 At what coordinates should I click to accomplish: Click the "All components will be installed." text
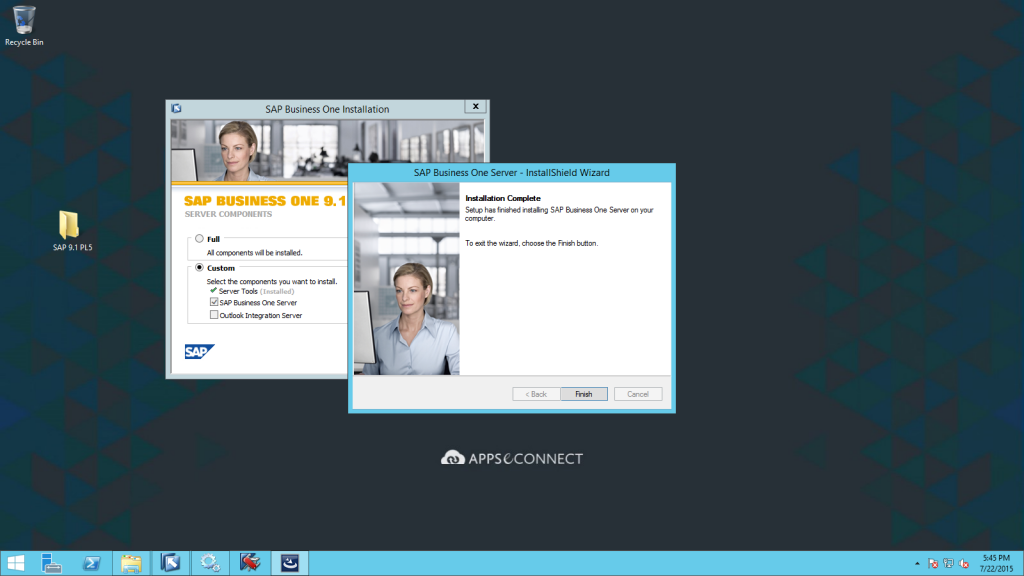click(x=255, y=253)
